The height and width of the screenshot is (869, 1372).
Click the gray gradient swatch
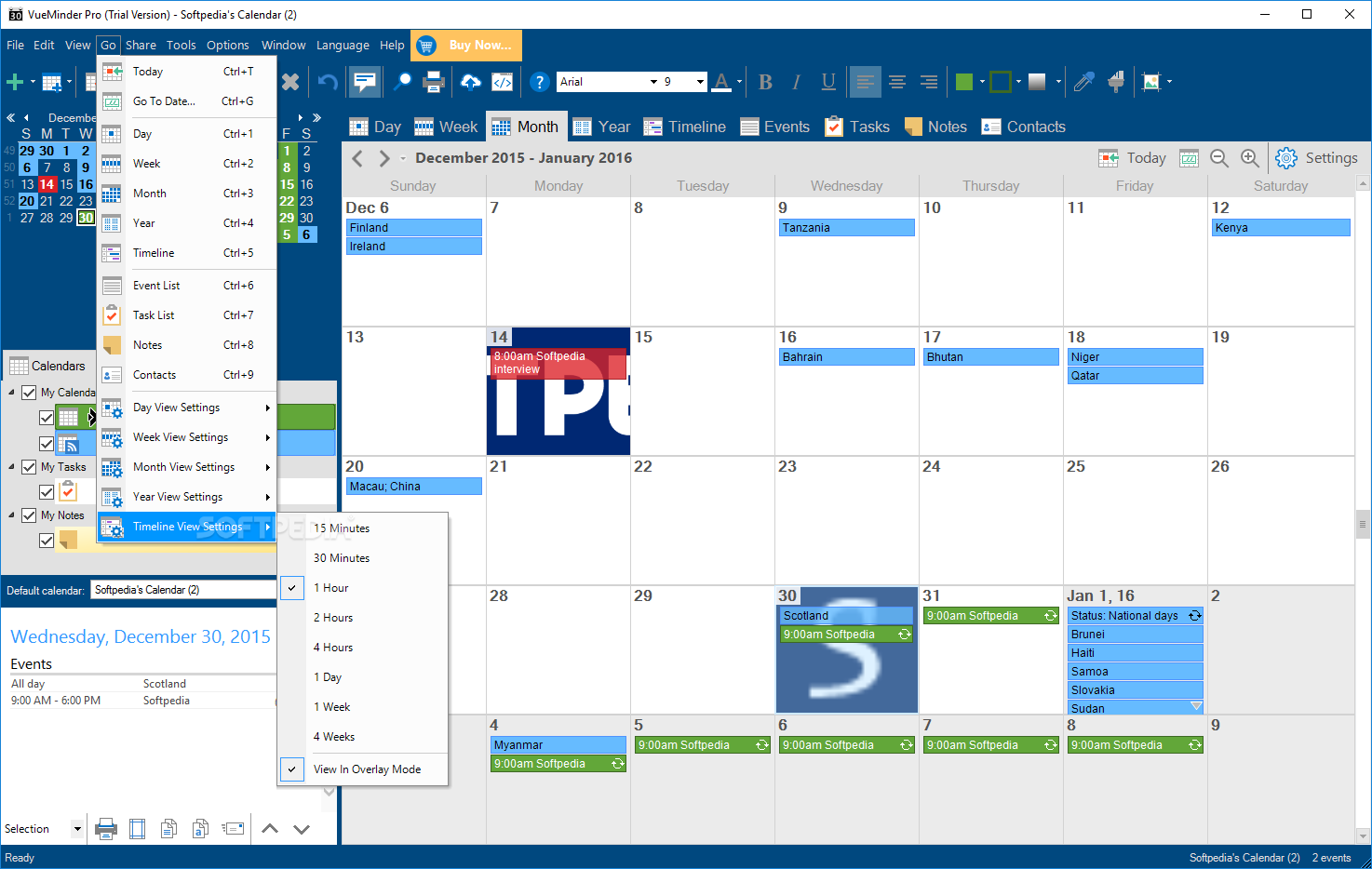click(1037, 82)
